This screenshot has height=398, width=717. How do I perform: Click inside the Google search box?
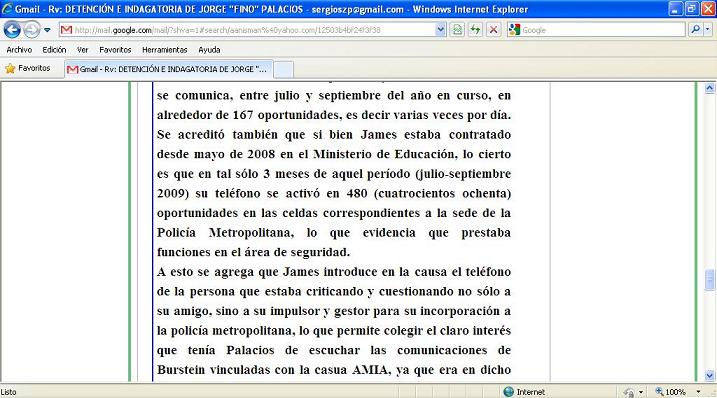(x=602, y=30)
